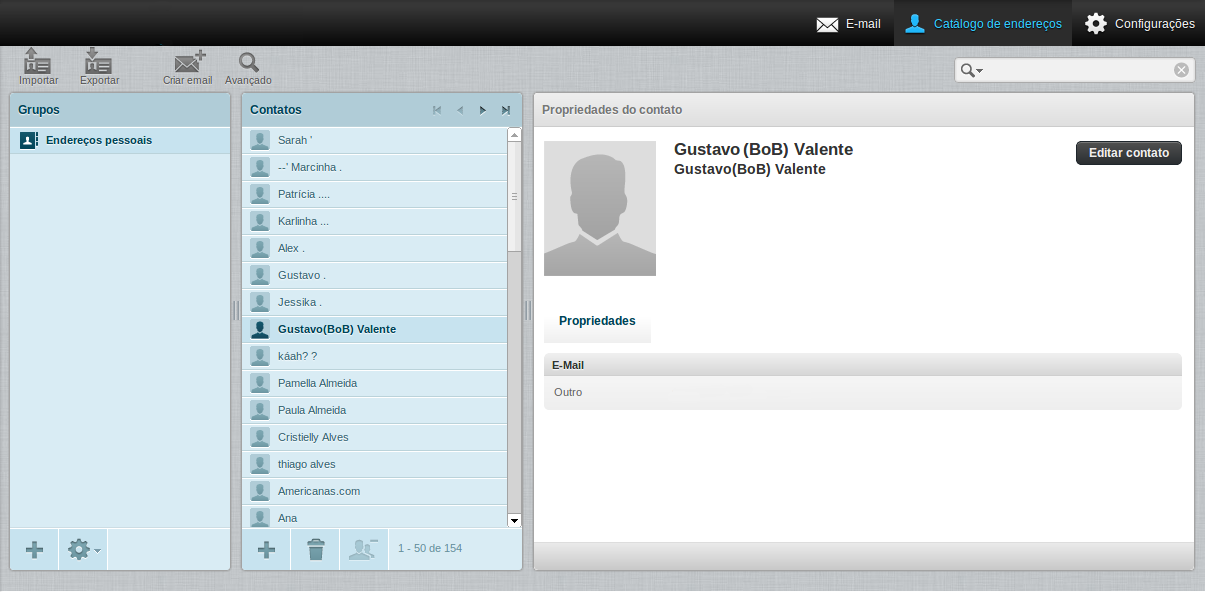This screenshot has width=1205, height=592.
Task: Click the splitter between Contatos and properties
Action: [x=528, y=310]
